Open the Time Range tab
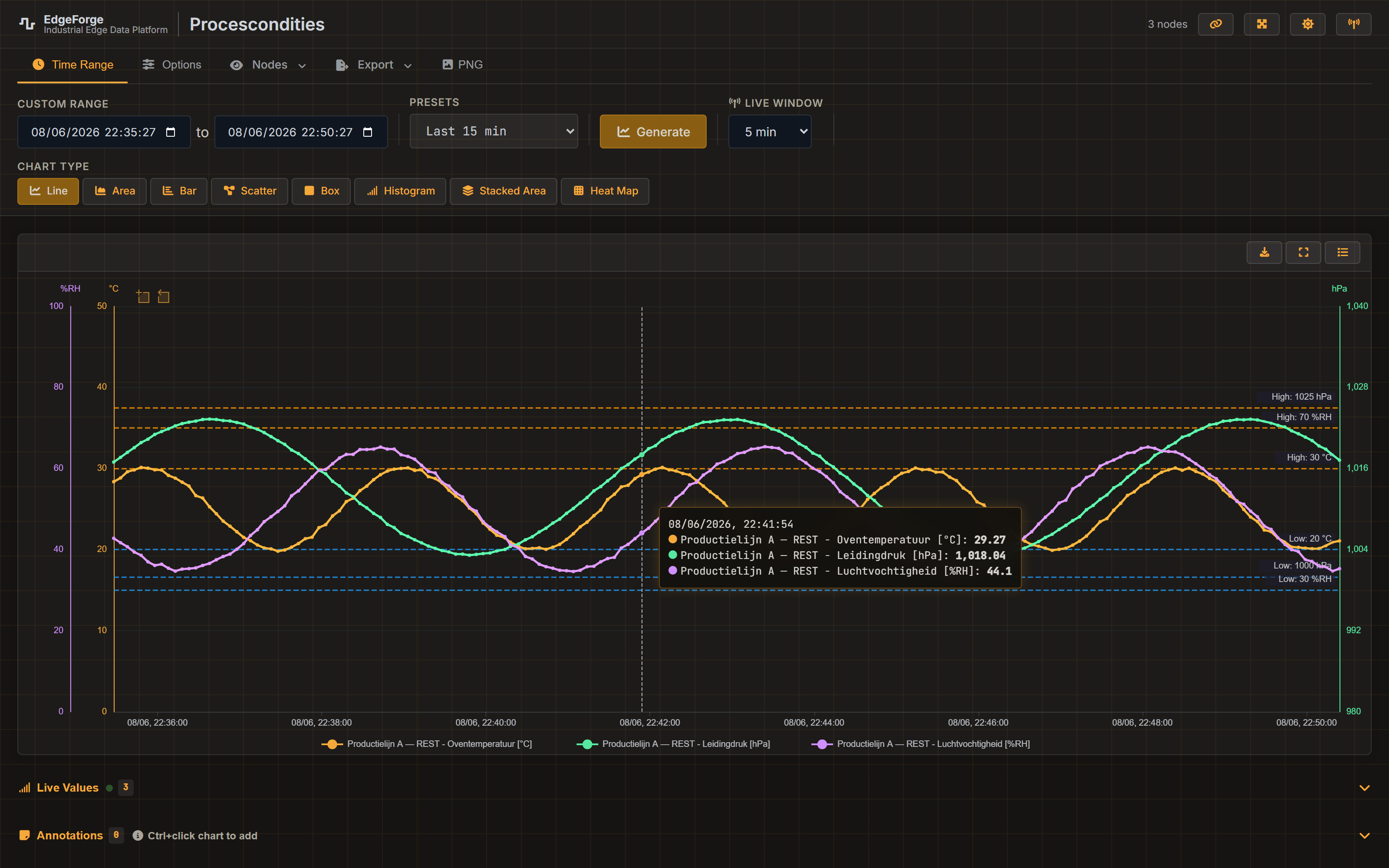This screenshot has height=868, width=1389. 72,65
